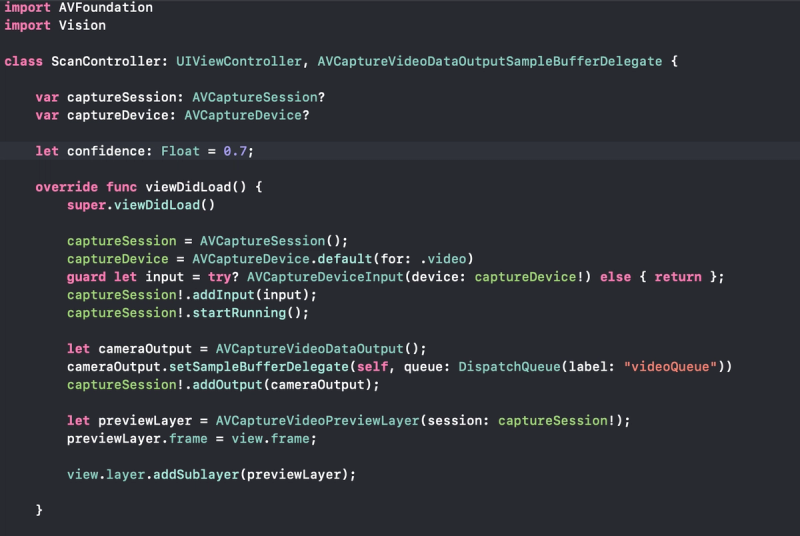Click the func keyword
The image size is (800, 536).
click(121, 187)
